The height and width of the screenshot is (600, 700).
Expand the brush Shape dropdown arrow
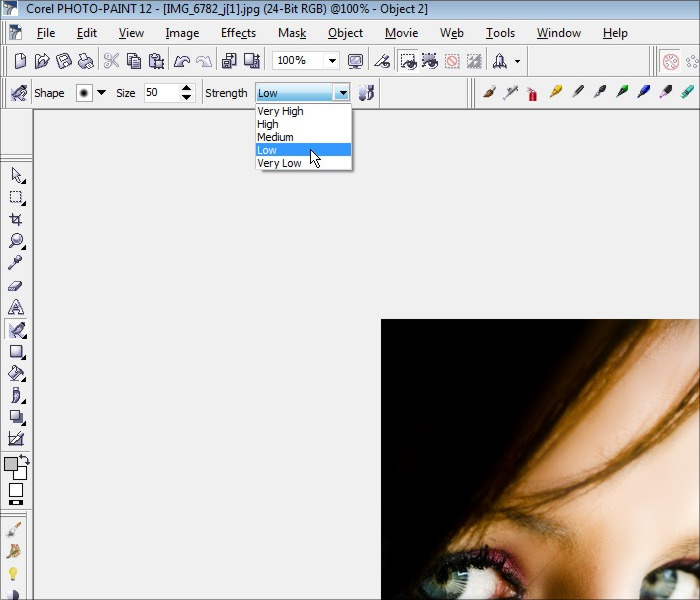tap(101, 93)
